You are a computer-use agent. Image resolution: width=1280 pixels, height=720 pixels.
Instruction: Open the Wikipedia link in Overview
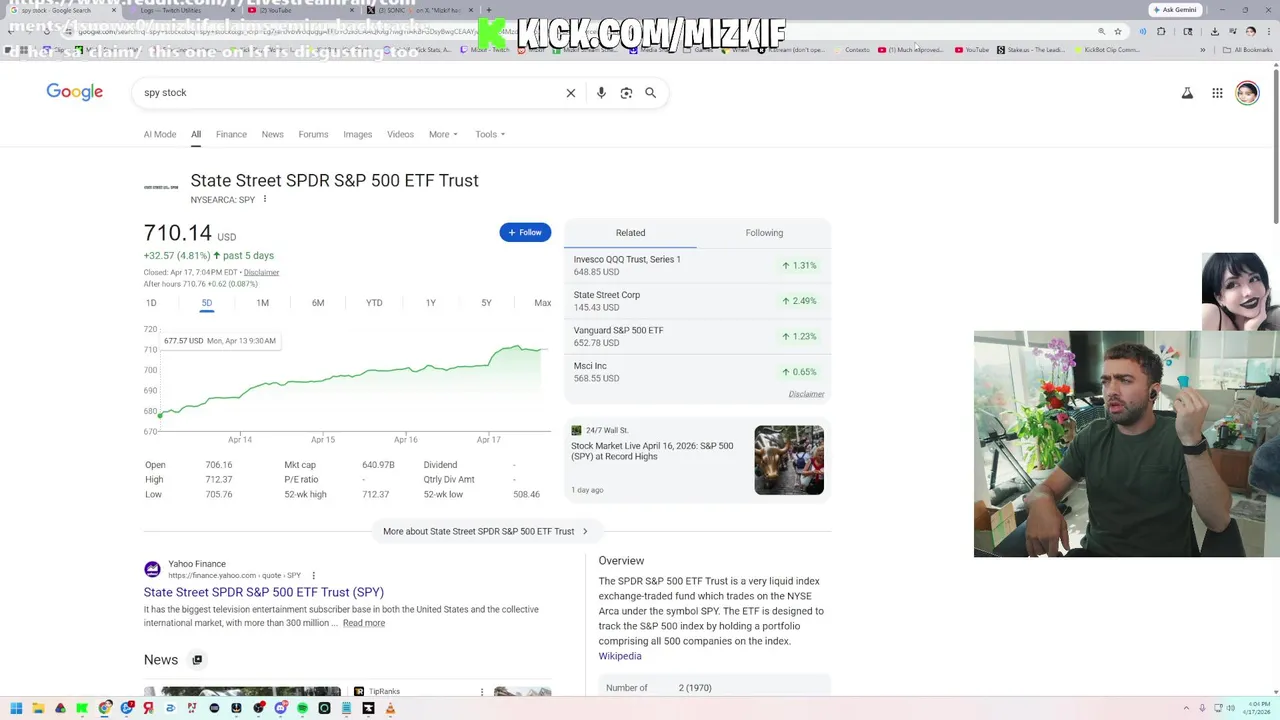(x=620, y=656)
